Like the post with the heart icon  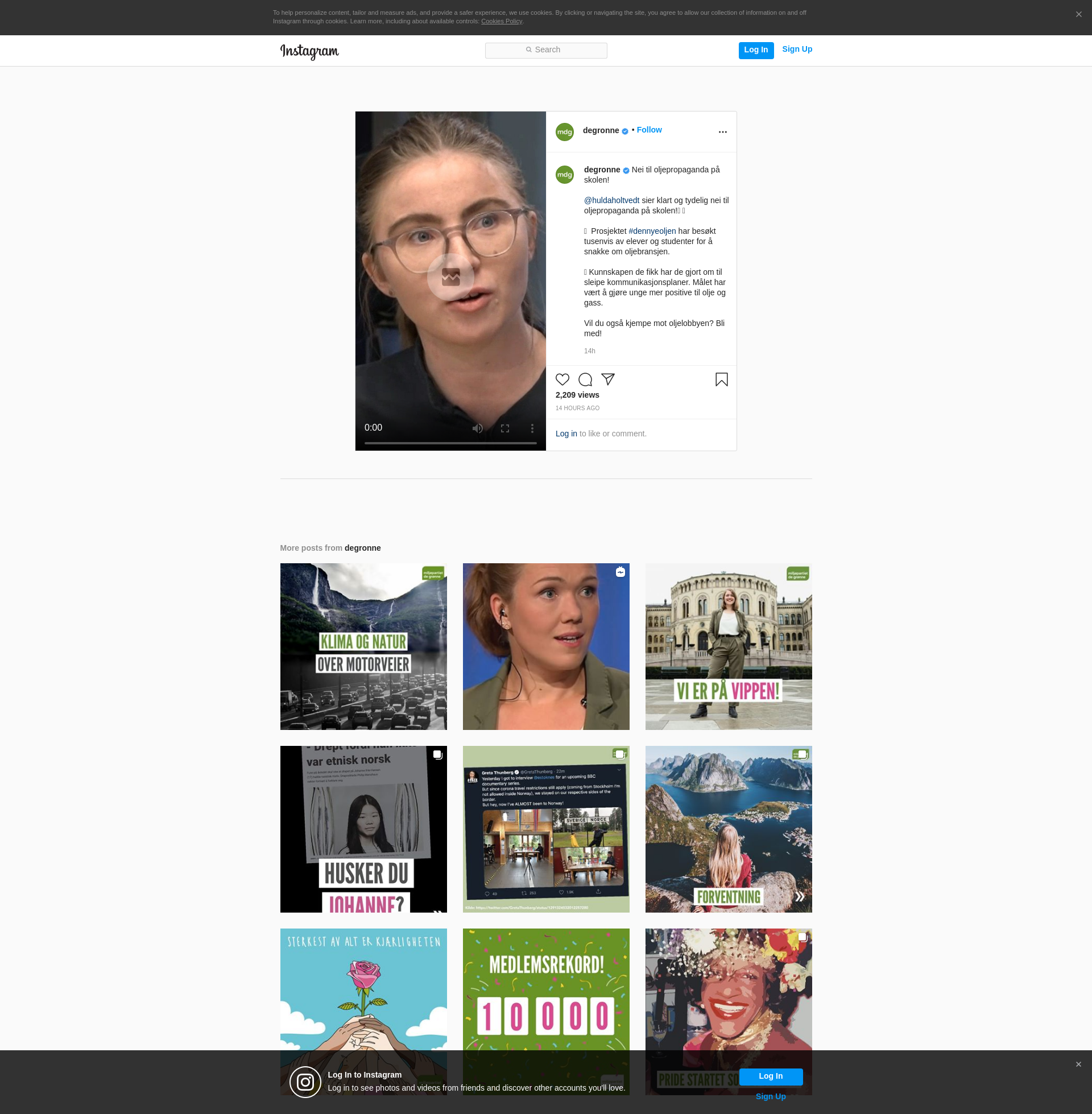(562, 379)
